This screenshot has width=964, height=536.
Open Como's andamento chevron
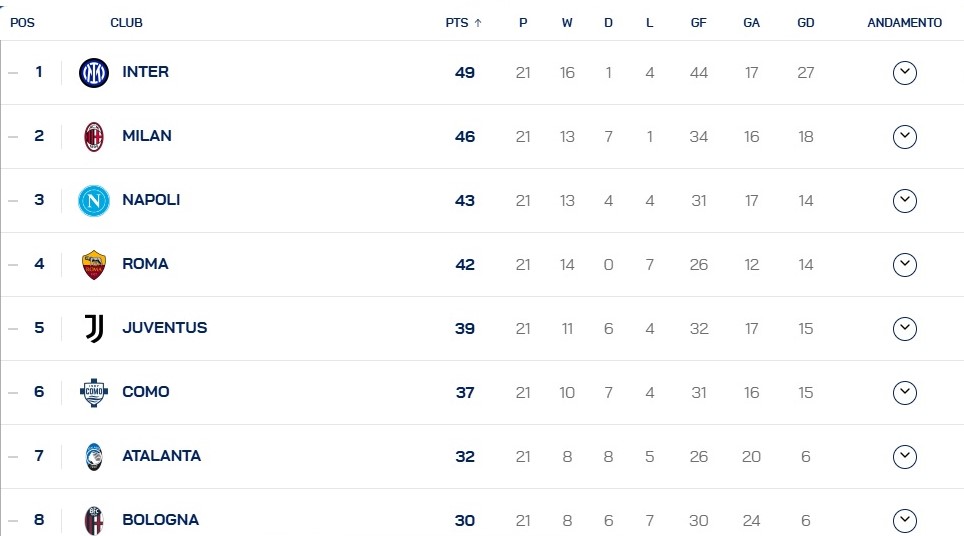click(904, 392)
